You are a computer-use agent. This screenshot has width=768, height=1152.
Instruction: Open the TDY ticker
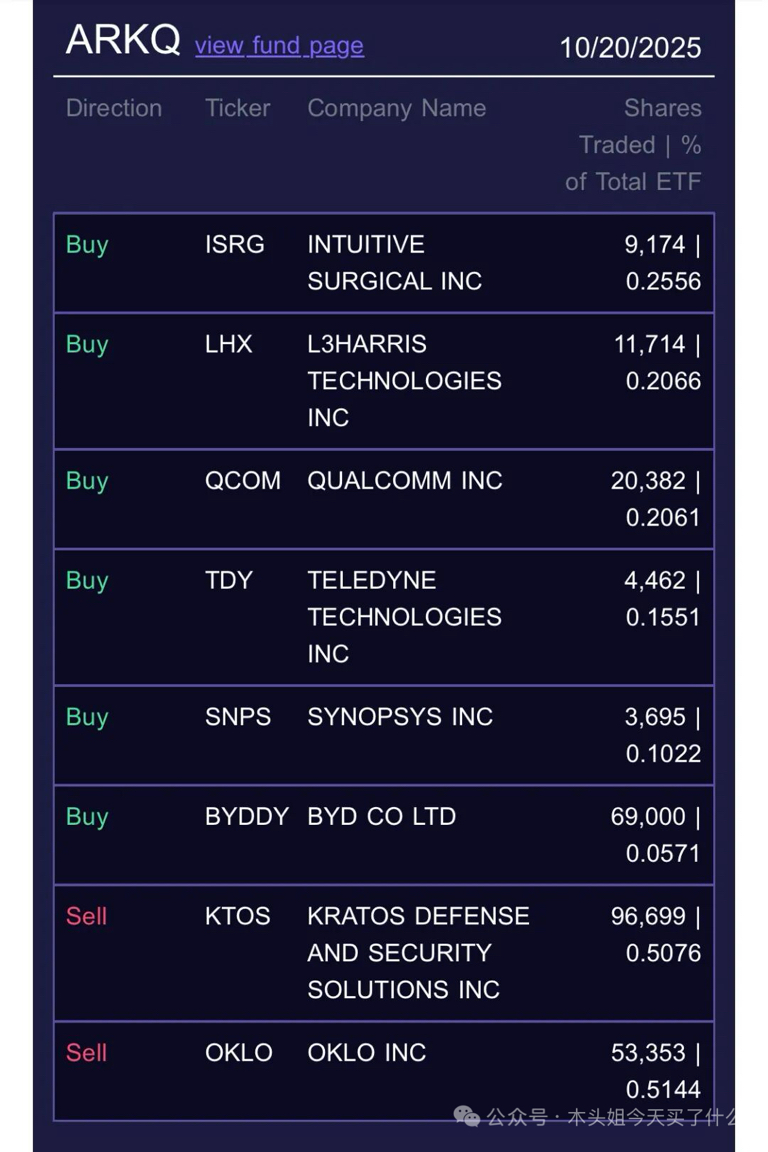(229, 580)
